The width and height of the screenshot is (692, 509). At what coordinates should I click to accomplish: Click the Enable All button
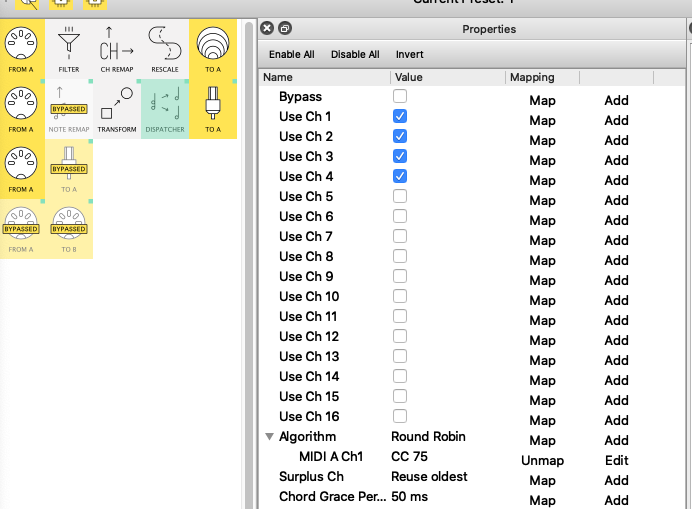[294, 54]
